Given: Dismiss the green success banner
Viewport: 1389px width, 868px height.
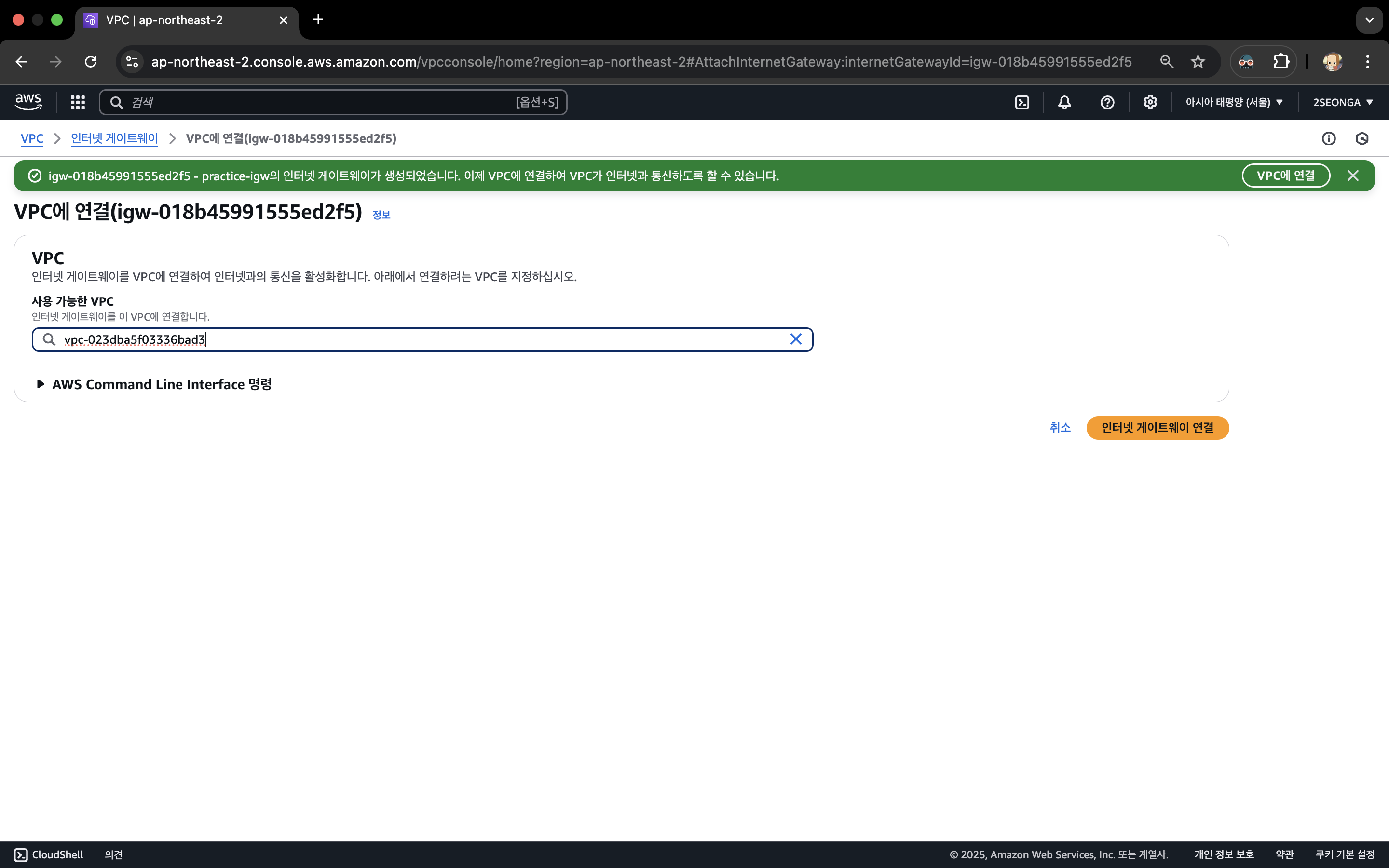Looking at the screenshot, I should 1353,176.
